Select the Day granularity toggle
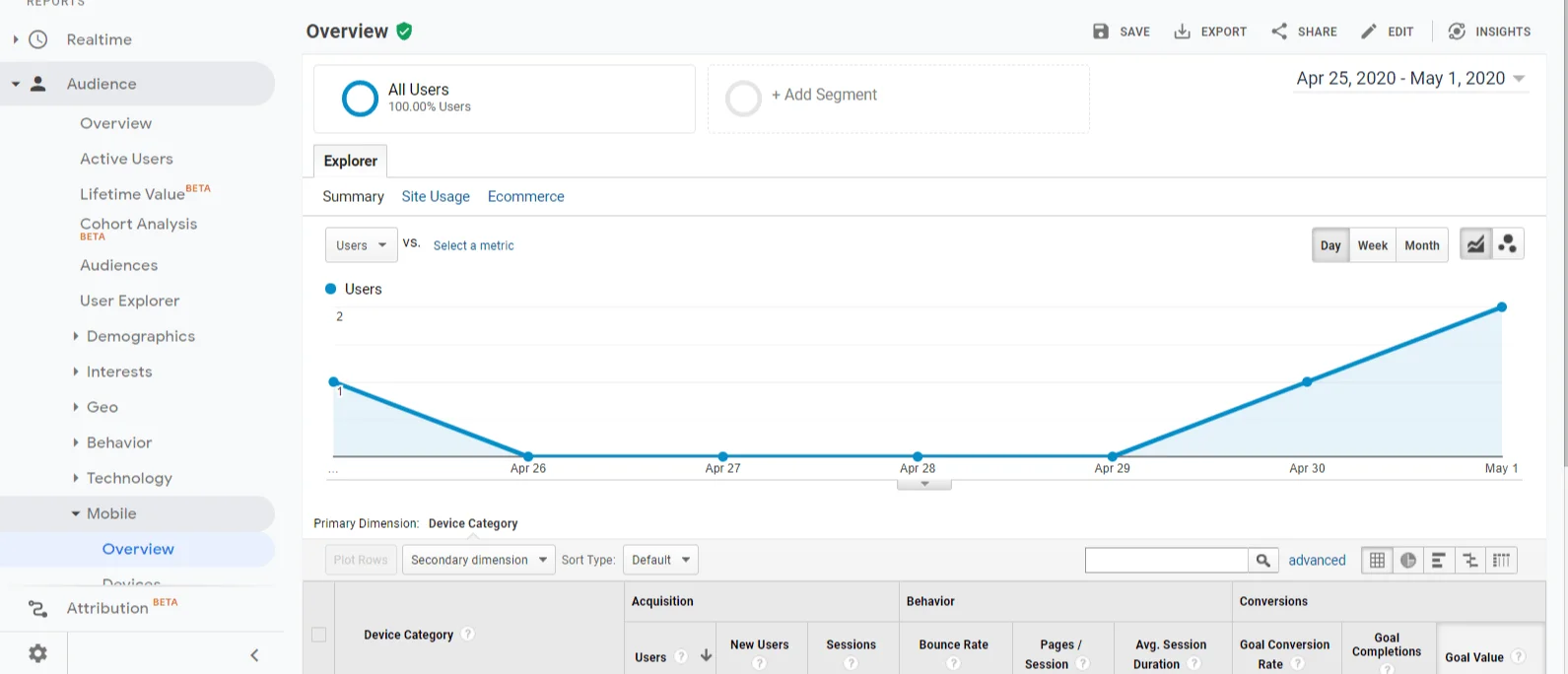The width and height of the screenshot is (1568, 674). click(1330, 245)
